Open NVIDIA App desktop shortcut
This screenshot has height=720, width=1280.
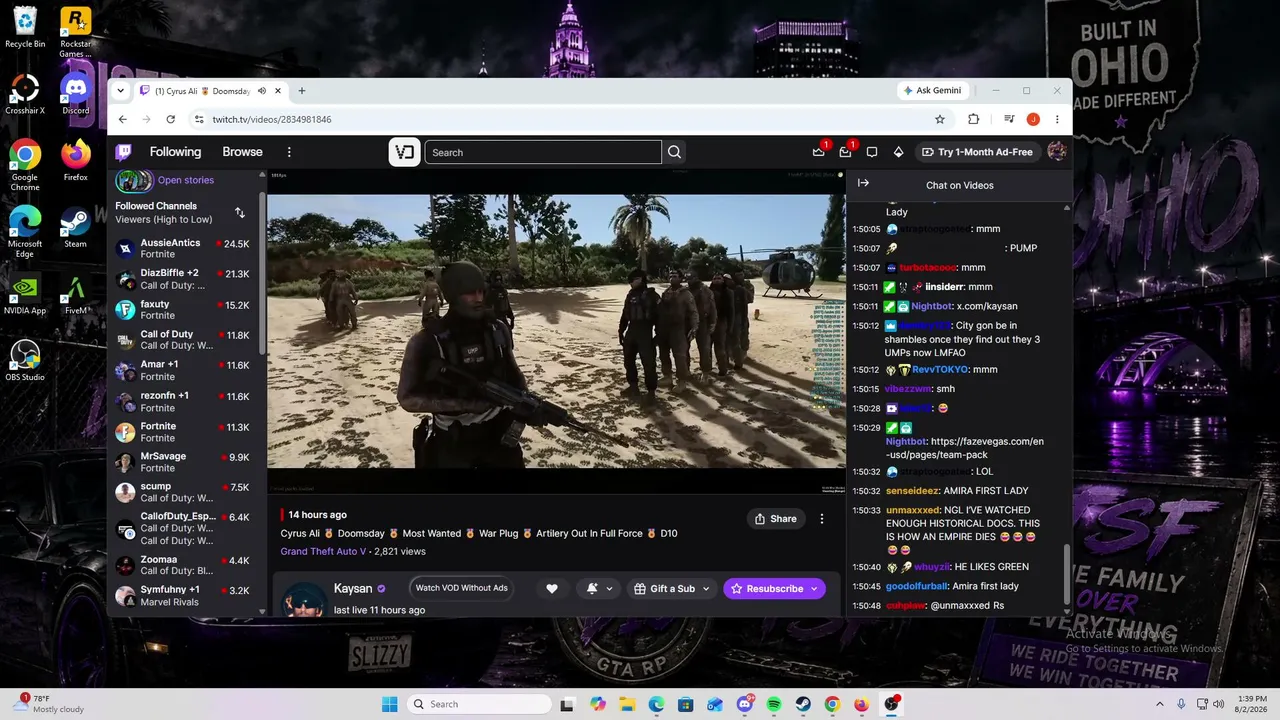click(25, 294)
